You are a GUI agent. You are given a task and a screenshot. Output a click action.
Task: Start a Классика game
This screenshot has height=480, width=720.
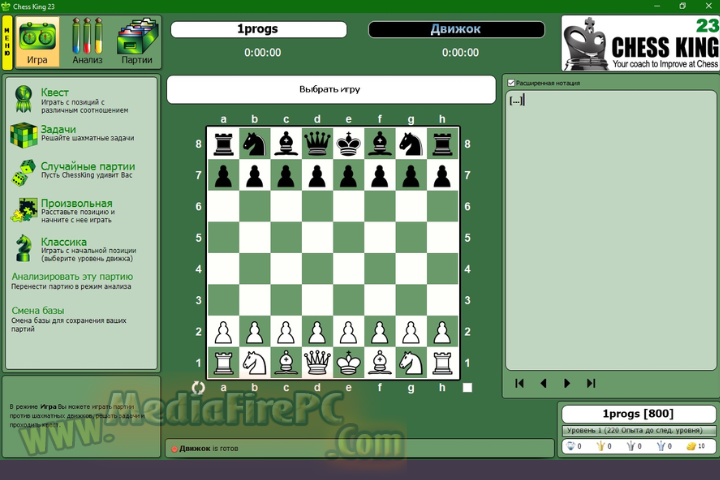pyautogui.click(x=64, y=242)
